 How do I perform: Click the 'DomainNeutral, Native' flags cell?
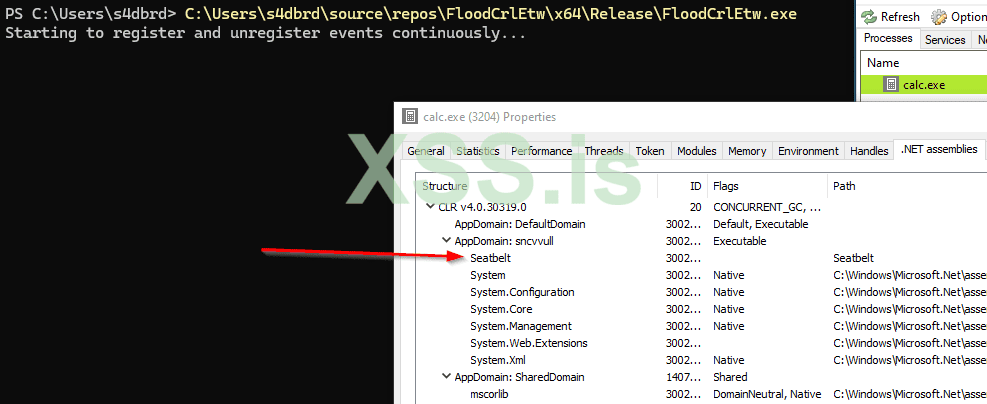(x=767, y=394)
